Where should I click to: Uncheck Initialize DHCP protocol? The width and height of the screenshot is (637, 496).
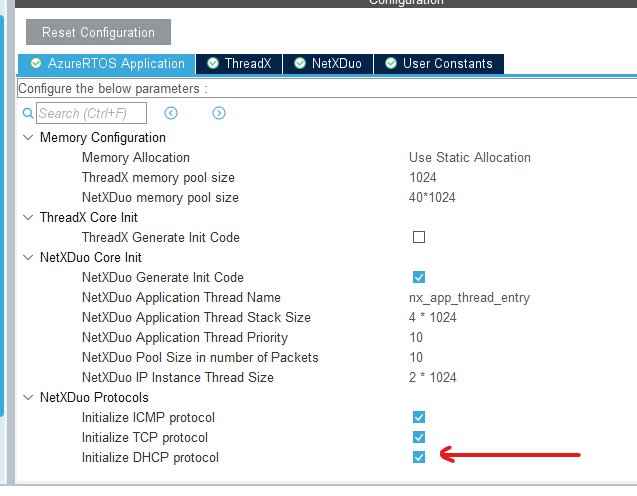pyautogui.click(x=419, y=457)
